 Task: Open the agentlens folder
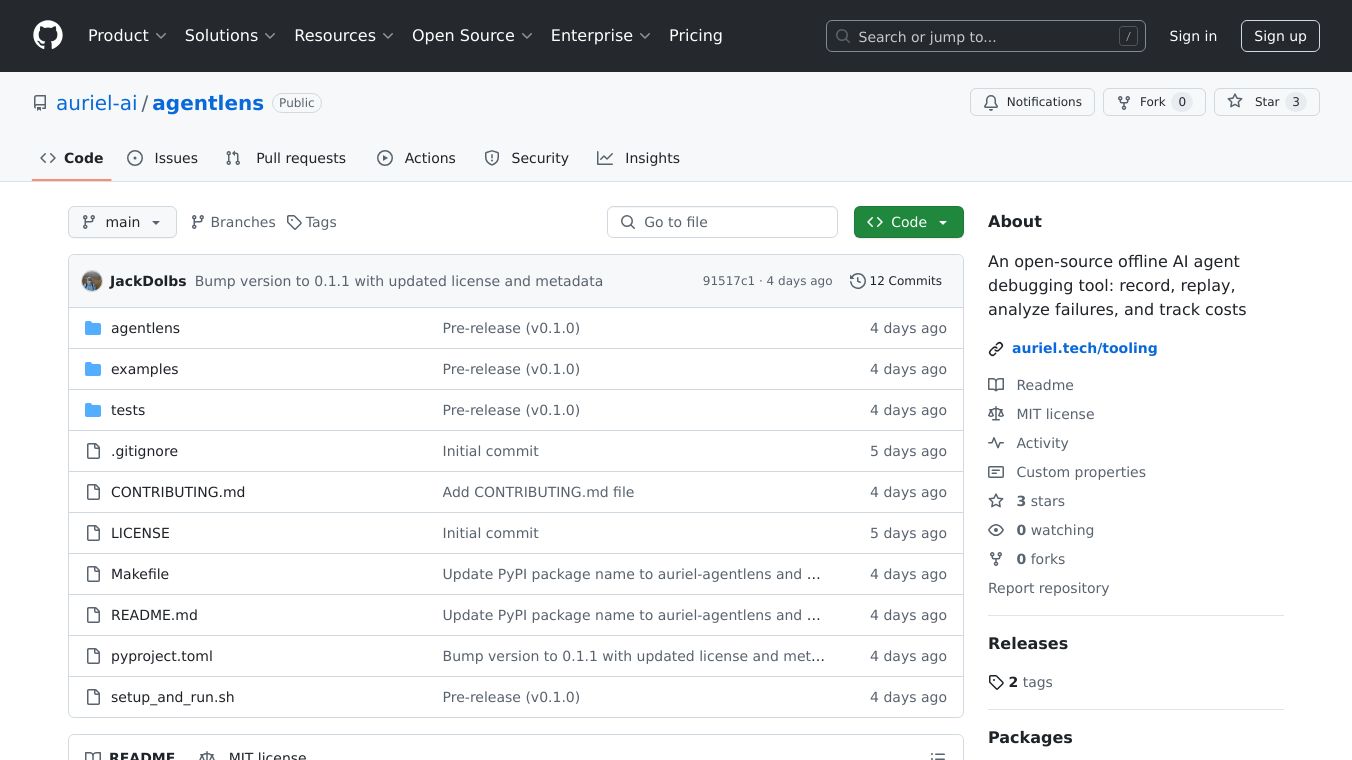pyautogui.click(x=145, y=328)
